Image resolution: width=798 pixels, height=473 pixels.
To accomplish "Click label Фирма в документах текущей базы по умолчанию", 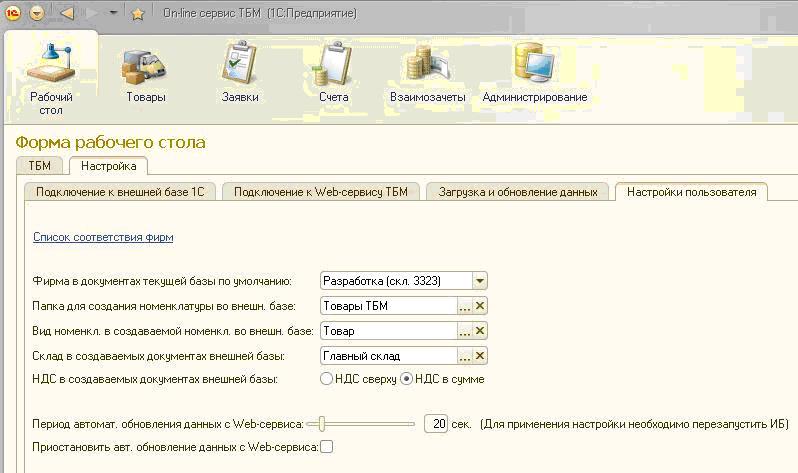I will pos(162,281).
